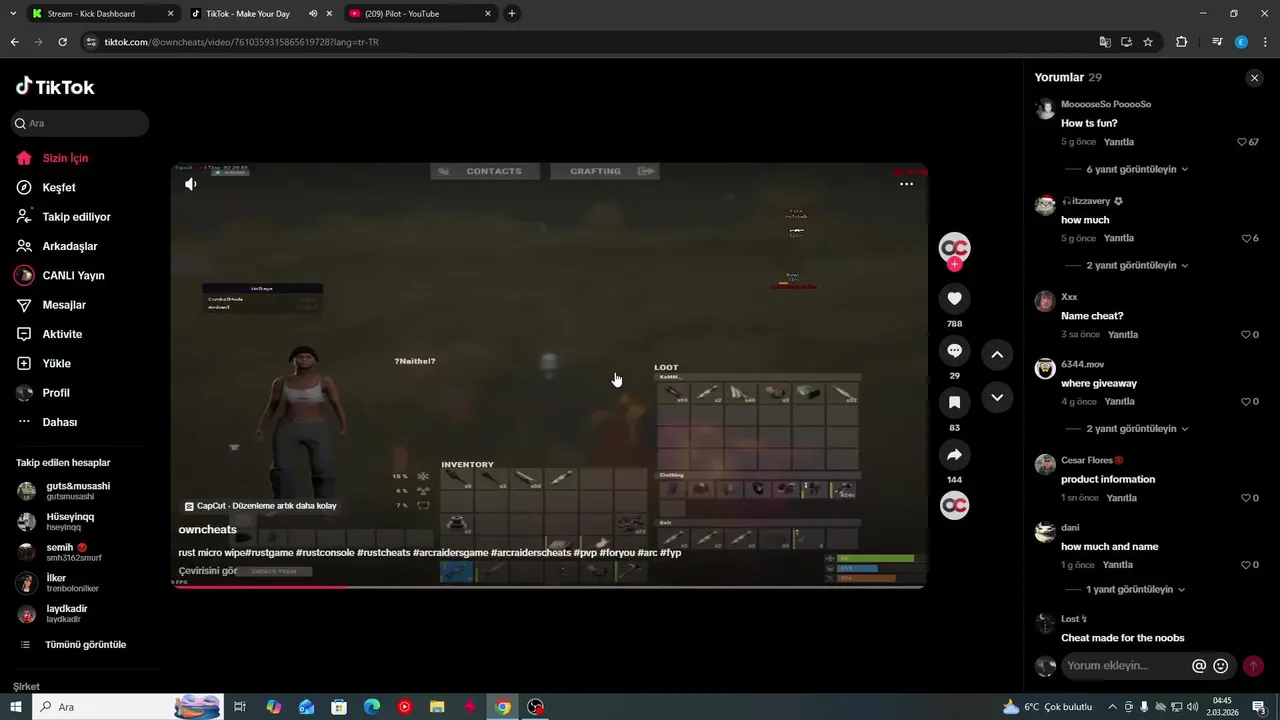Open the video comments bubble icon
Viewport: 1280px width, 720px height.
point(954,350)
